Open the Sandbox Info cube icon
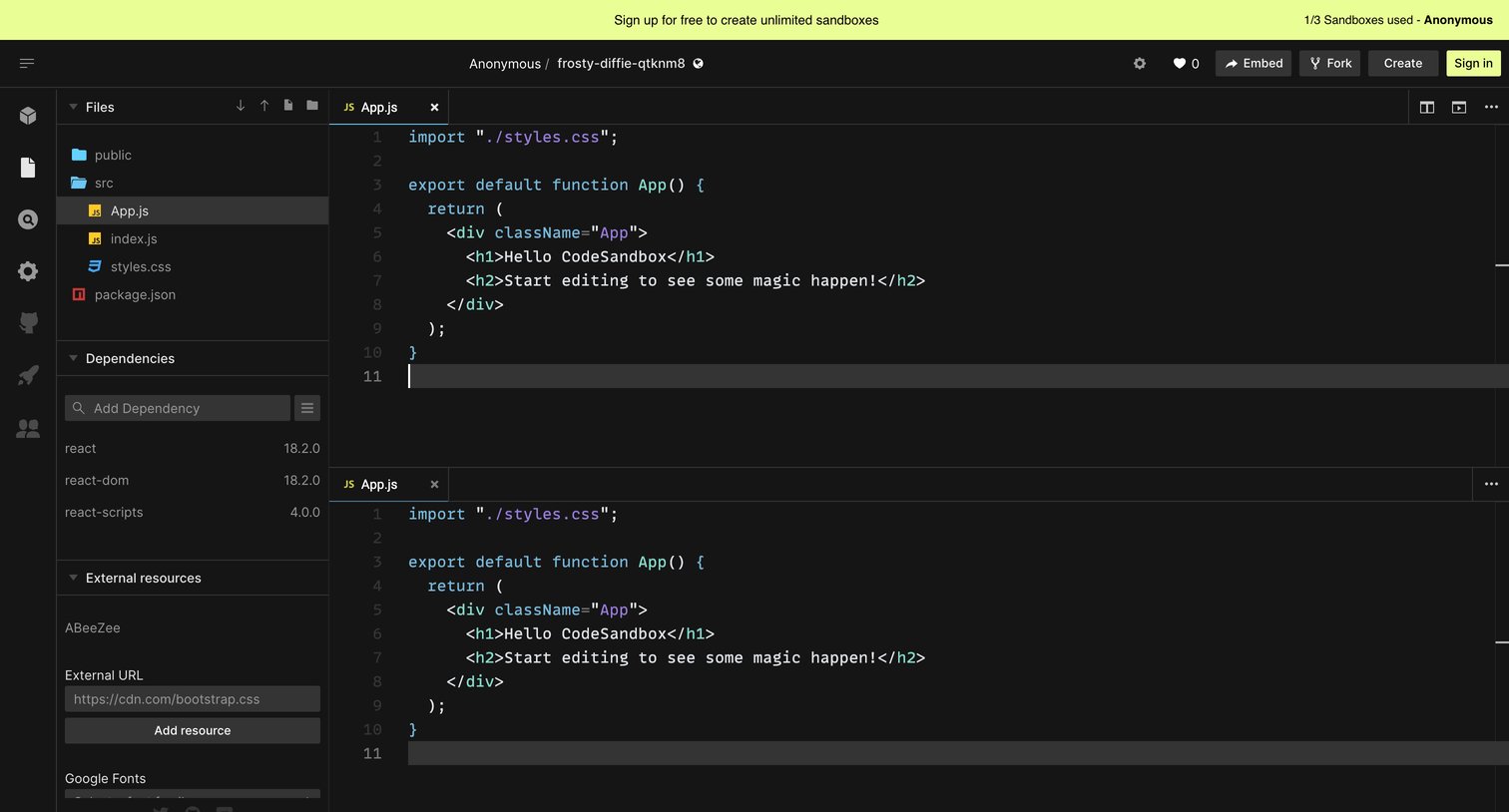Image resolution: width=1509 pixels, height=812 pixels. 28,116
